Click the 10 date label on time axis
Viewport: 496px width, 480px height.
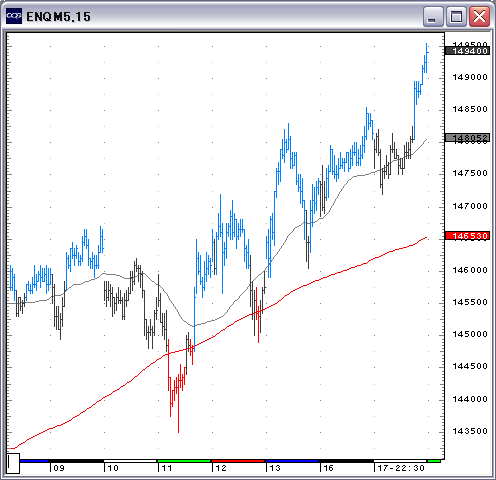[x=113, y=468]
